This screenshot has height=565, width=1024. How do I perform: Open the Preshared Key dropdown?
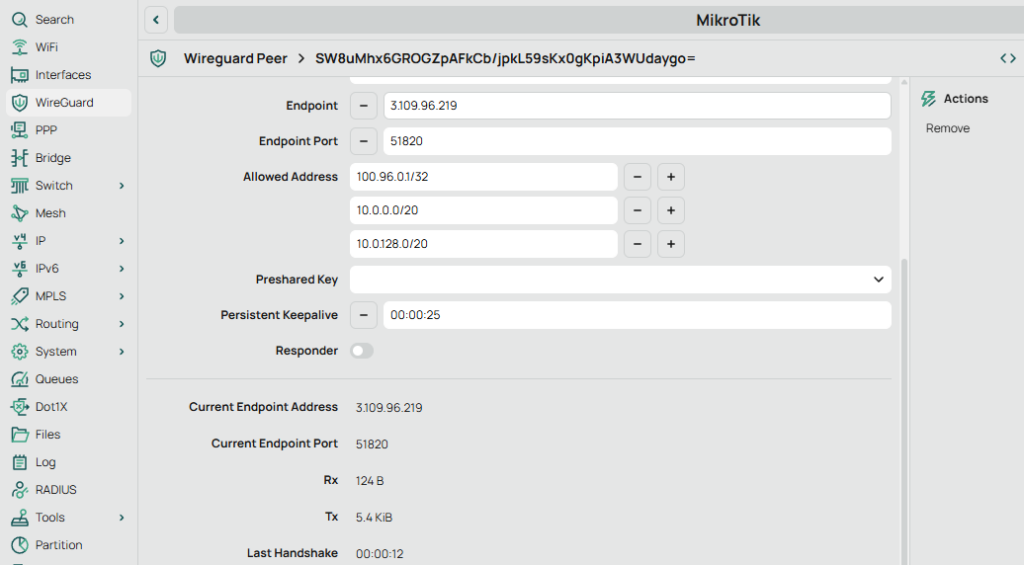[x=878, y=280]
